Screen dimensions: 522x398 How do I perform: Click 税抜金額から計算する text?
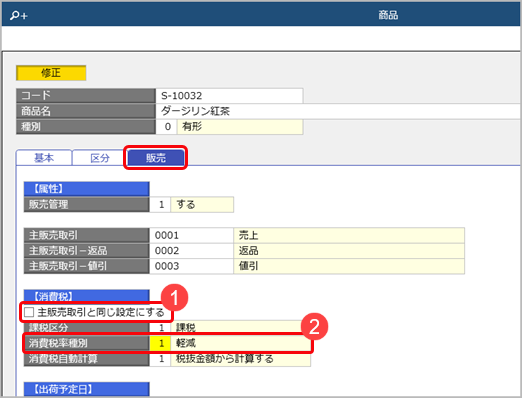point(225,359)
